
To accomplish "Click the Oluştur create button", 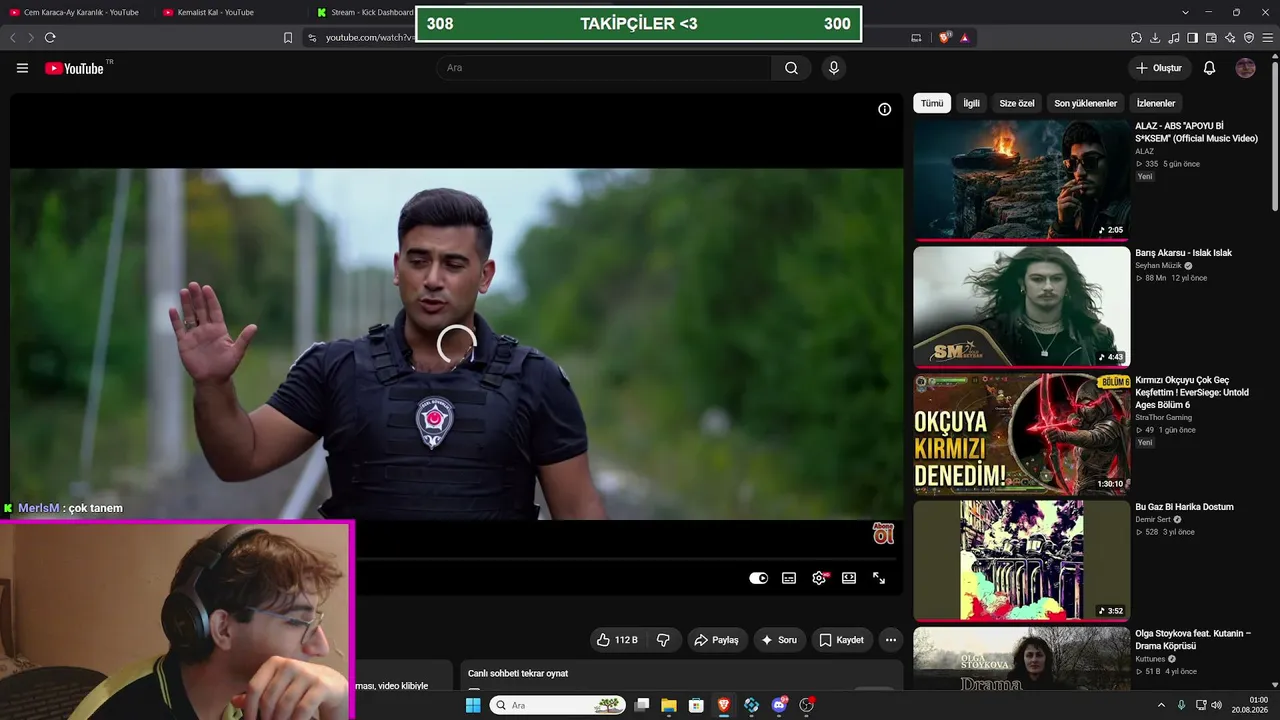I will tap(1159, 68).
